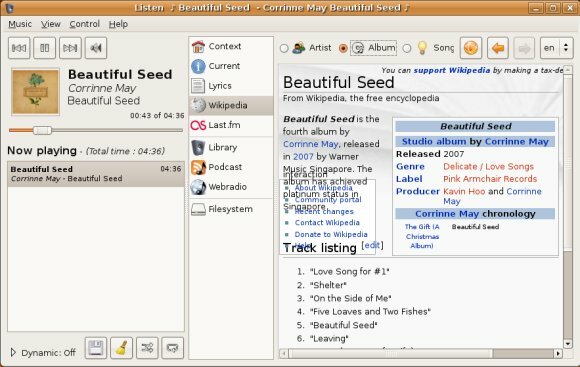Click the "Shelter" track entry
This screenshot has height=367, width=580.
pyautogui.click(x=328, y=285)
